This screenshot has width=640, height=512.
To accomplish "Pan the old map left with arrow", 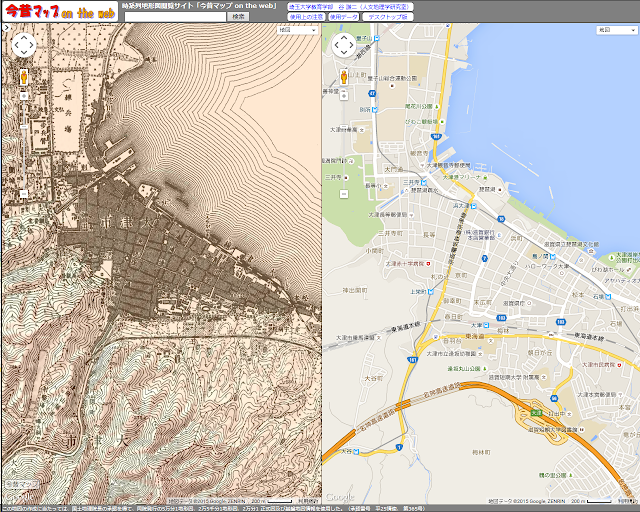I will tap(16, 45).
